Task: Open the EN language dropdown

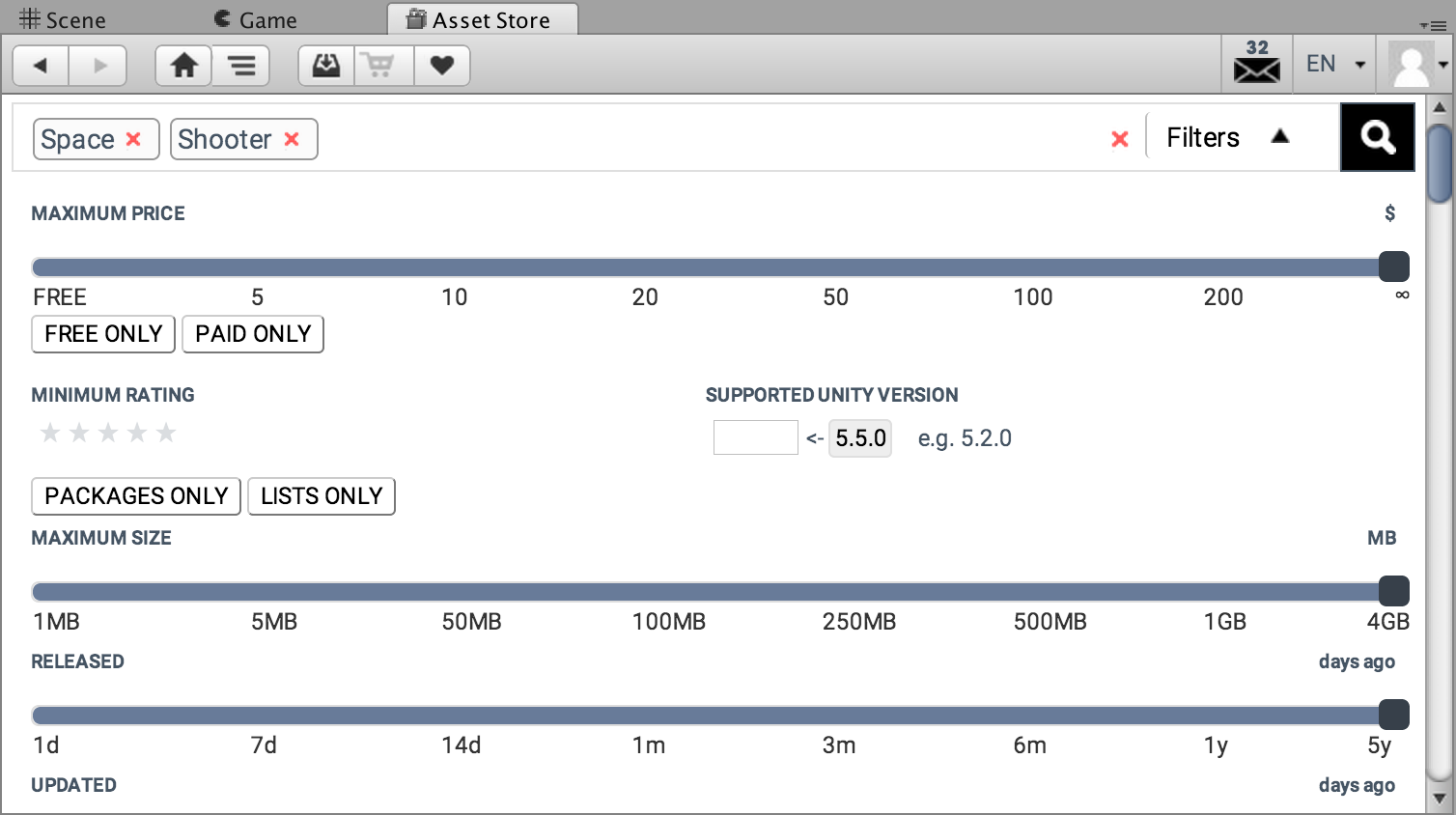Action: click(x=1335, y=64)
